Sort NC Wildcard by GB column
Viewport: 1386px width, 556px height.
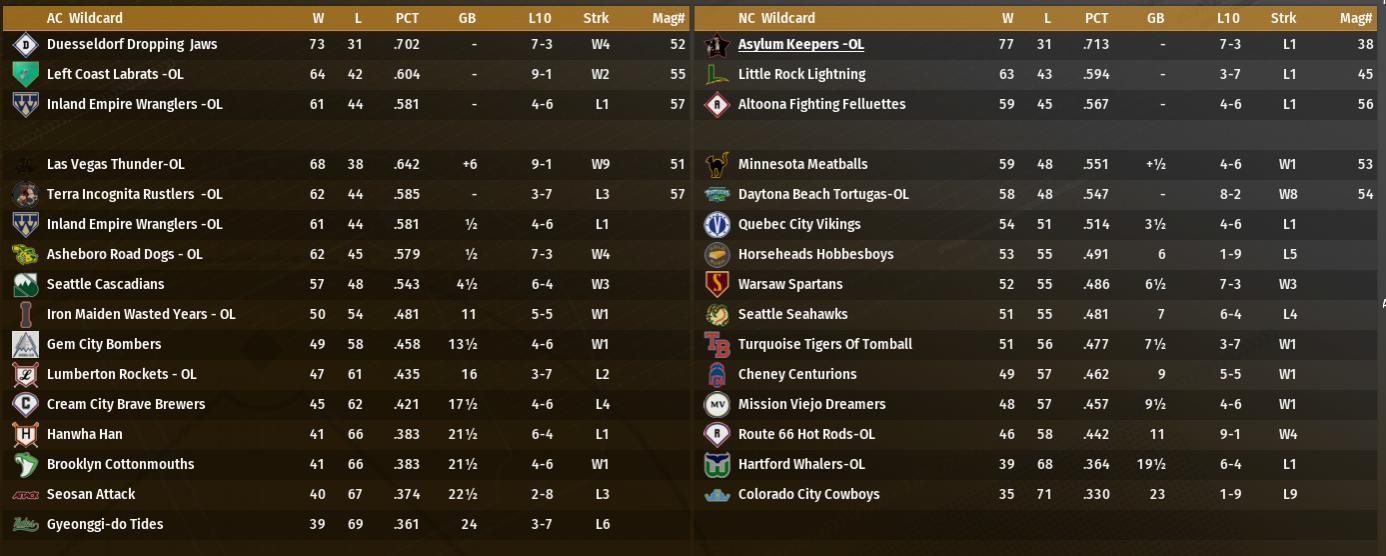[1155, 18]
